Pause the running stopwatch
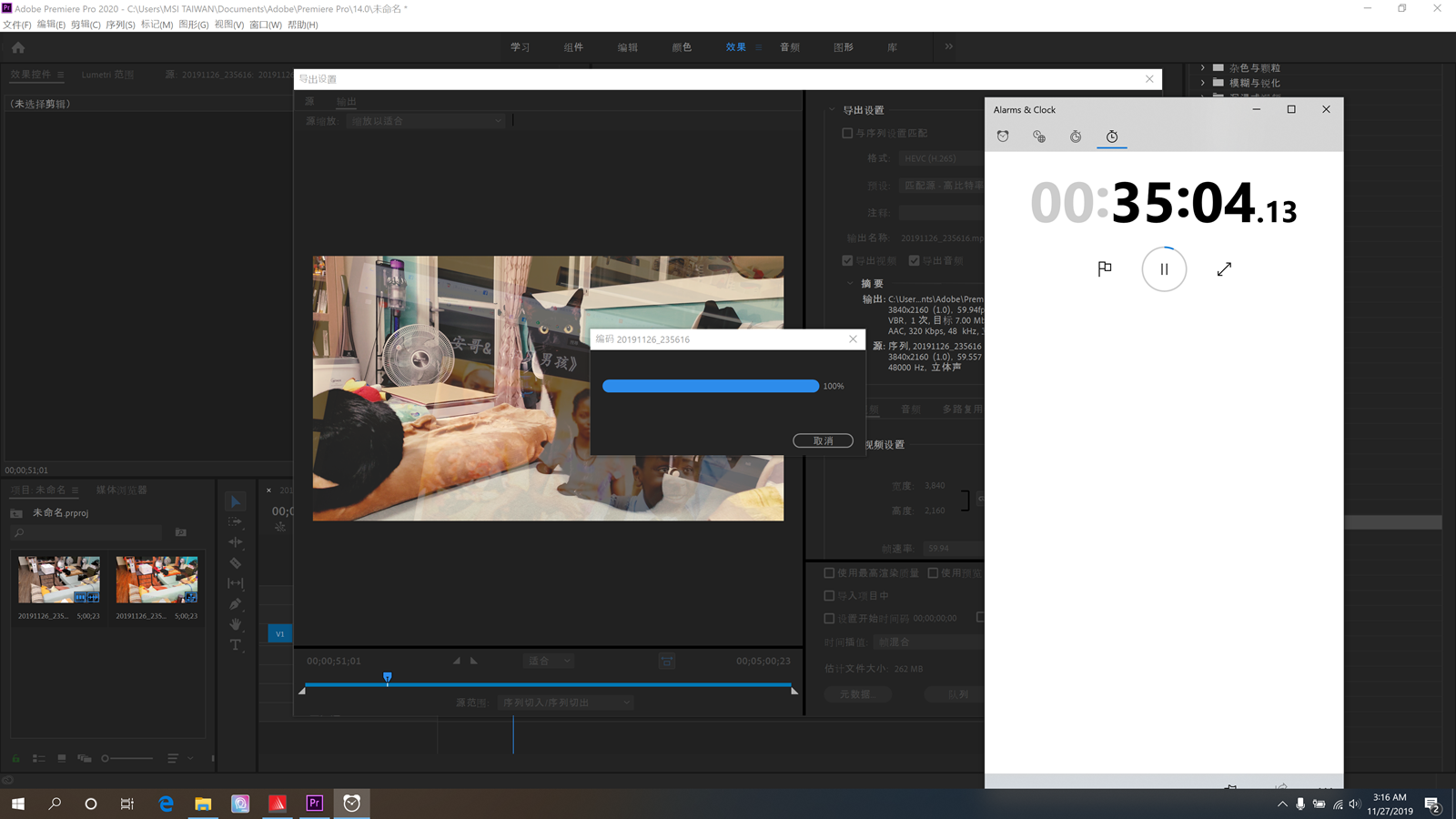Viewport: 1456px width, 819px height. (1164, 268)
